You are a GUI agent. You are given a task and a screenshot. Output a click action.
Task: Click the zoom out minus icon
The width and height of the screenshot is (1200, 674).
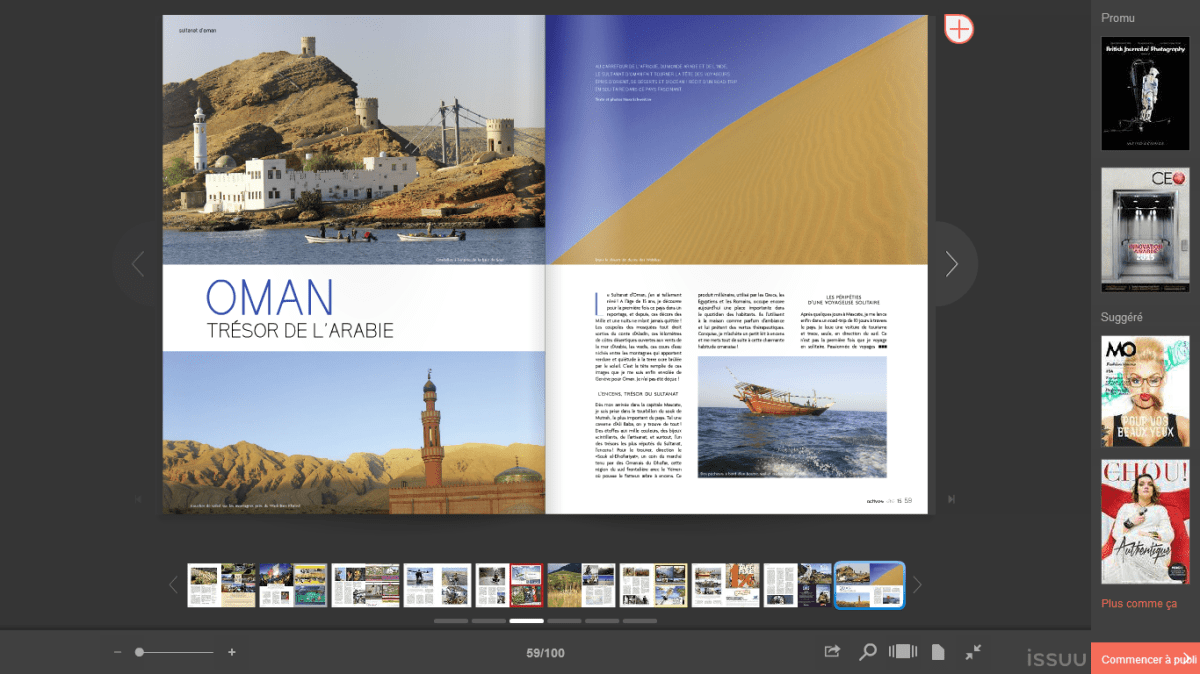click(117, 652)
